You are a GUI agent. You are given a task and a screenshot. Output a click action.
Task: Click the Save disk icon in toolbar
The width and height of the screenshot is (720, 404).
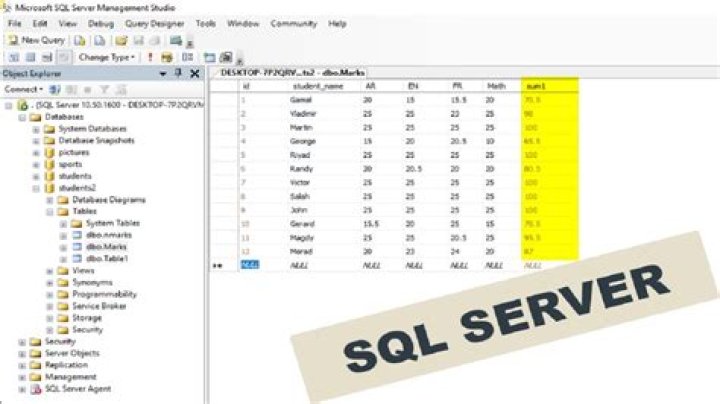139,40
